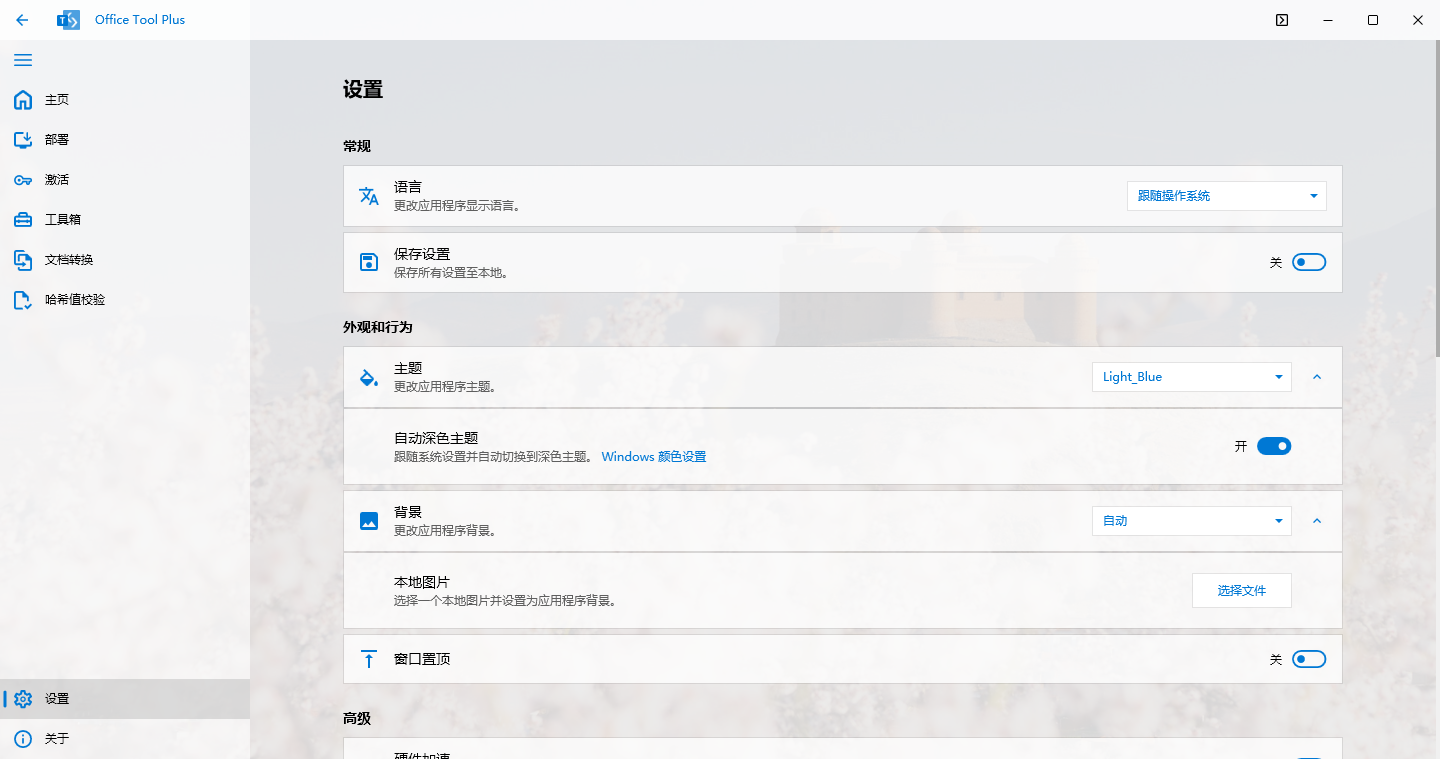Turn off 自动深色主题 toggle

point(1273,446)
